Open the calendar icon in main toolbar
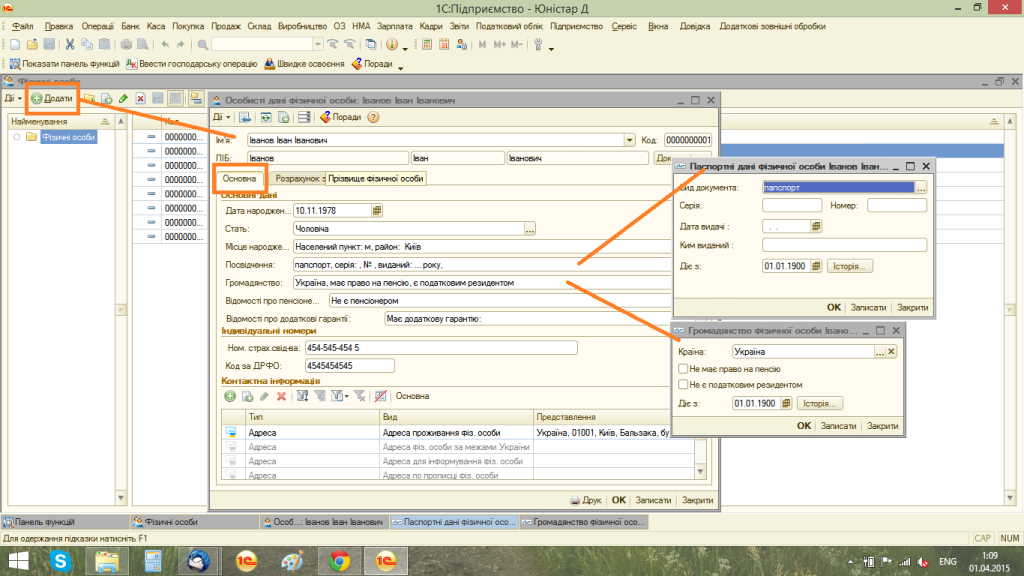Screen dimensions: 1024x576 point(443,44)
